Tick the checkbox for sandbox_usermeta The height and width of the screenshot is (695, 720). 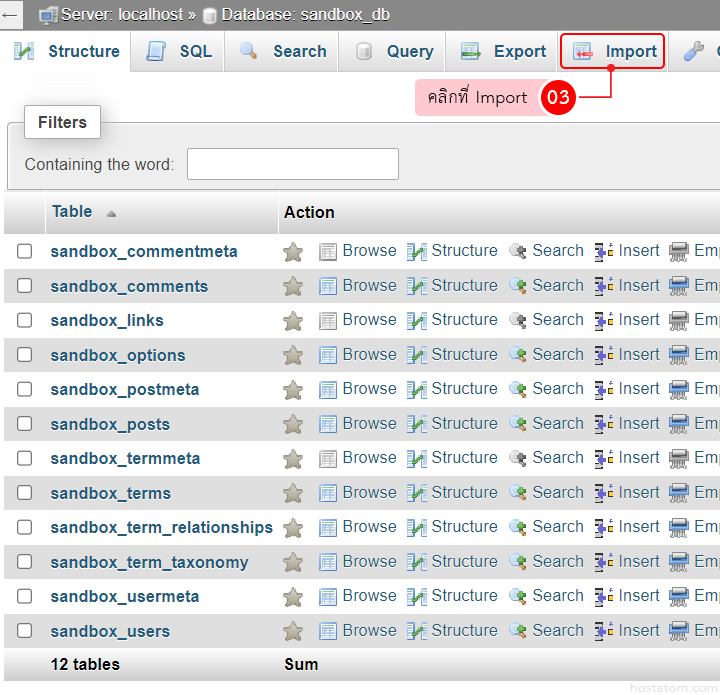(25, 597)
